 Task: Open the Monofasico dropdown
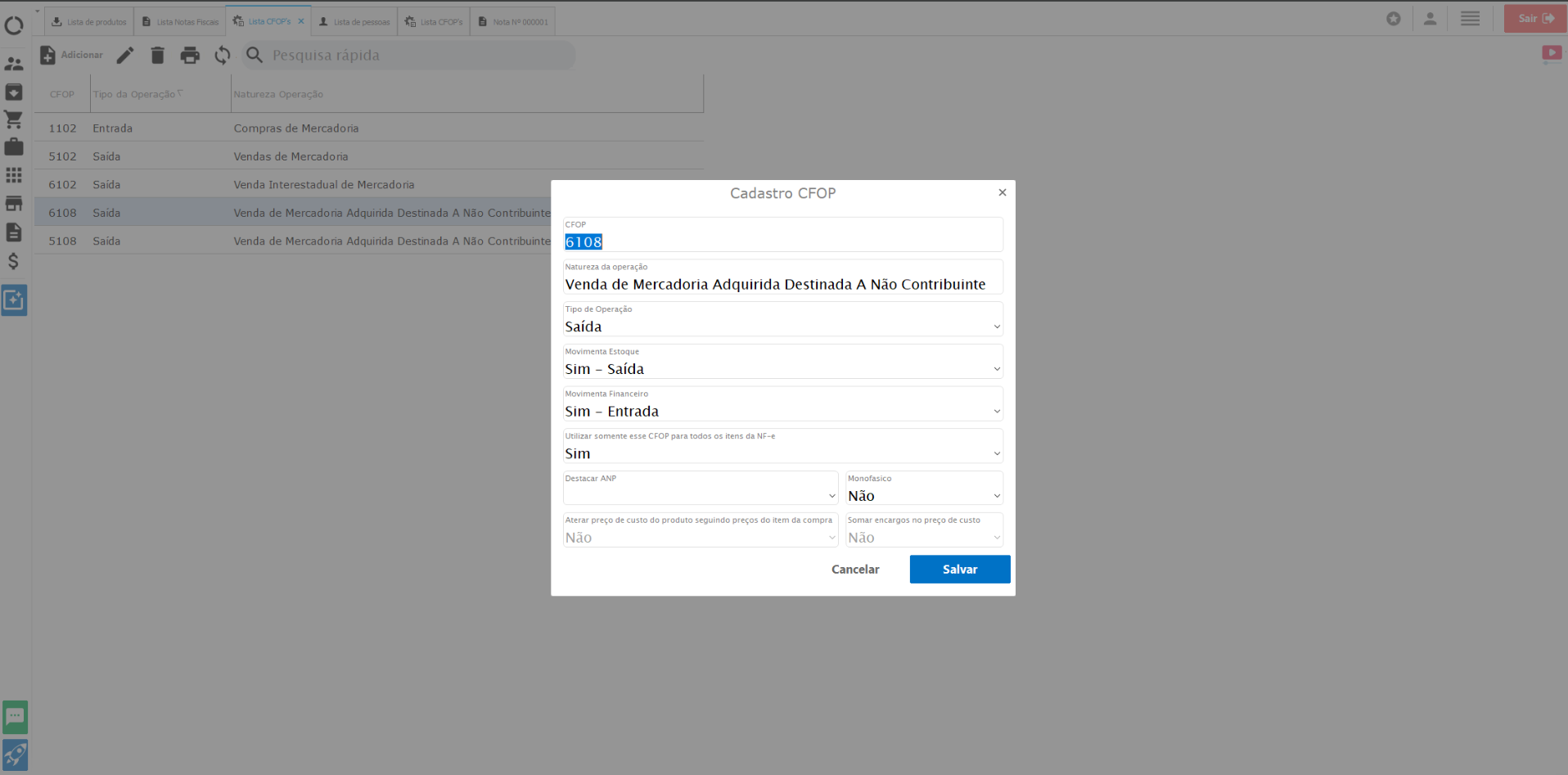[x=924, y=496]
